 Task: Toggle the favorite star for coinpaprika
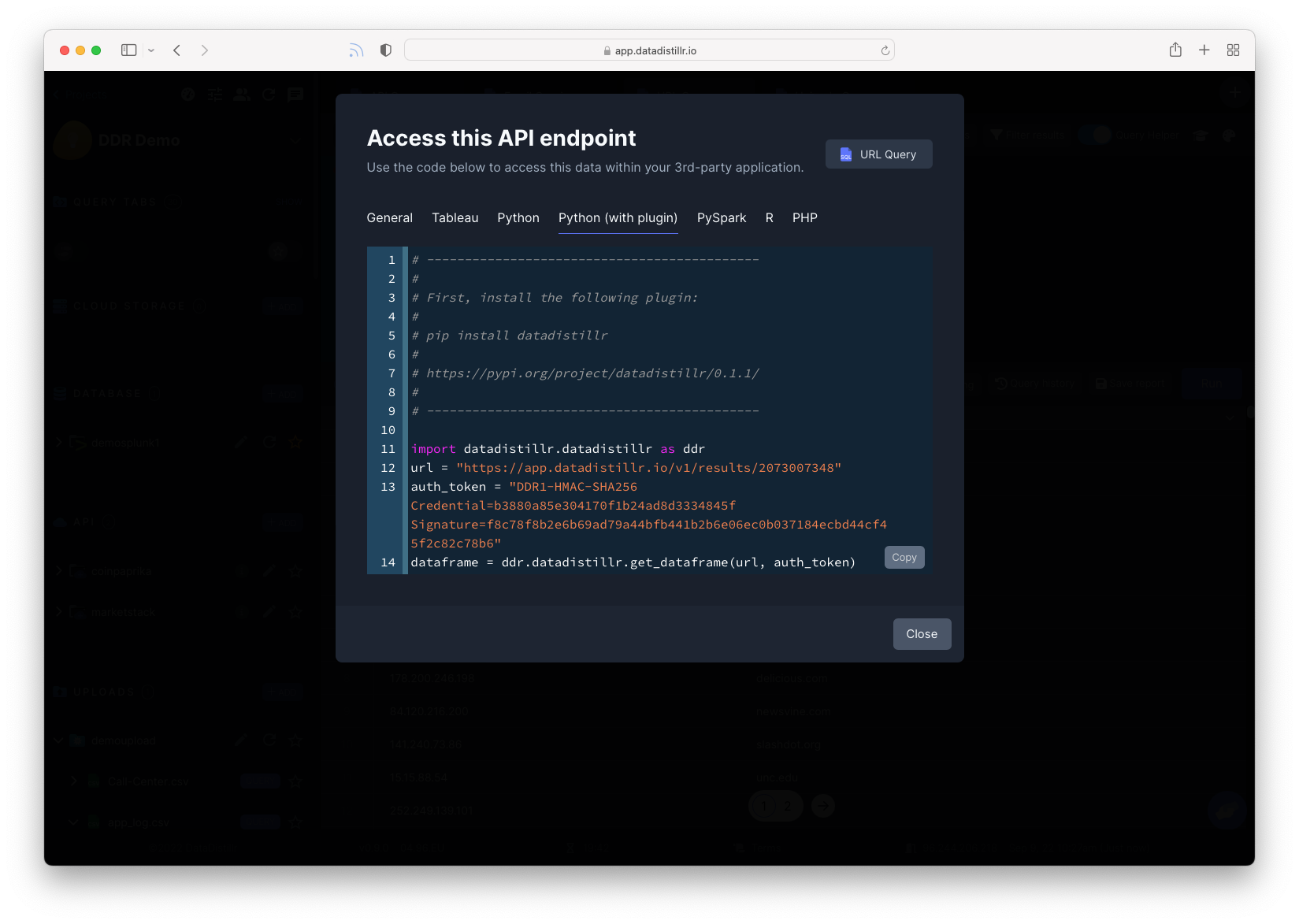[x=295, y=571]
